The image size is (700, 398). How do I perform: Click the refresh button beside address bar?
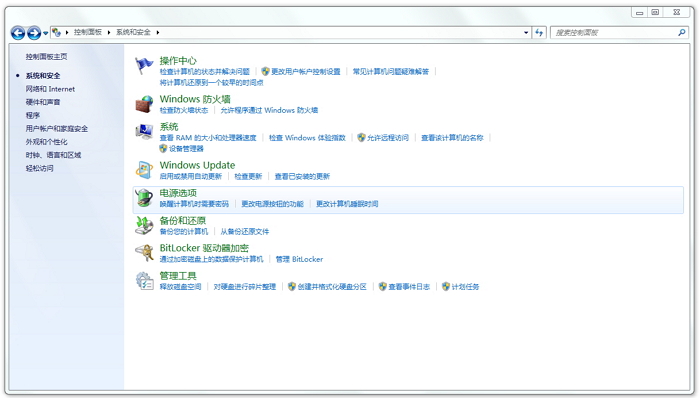[539, 33]
